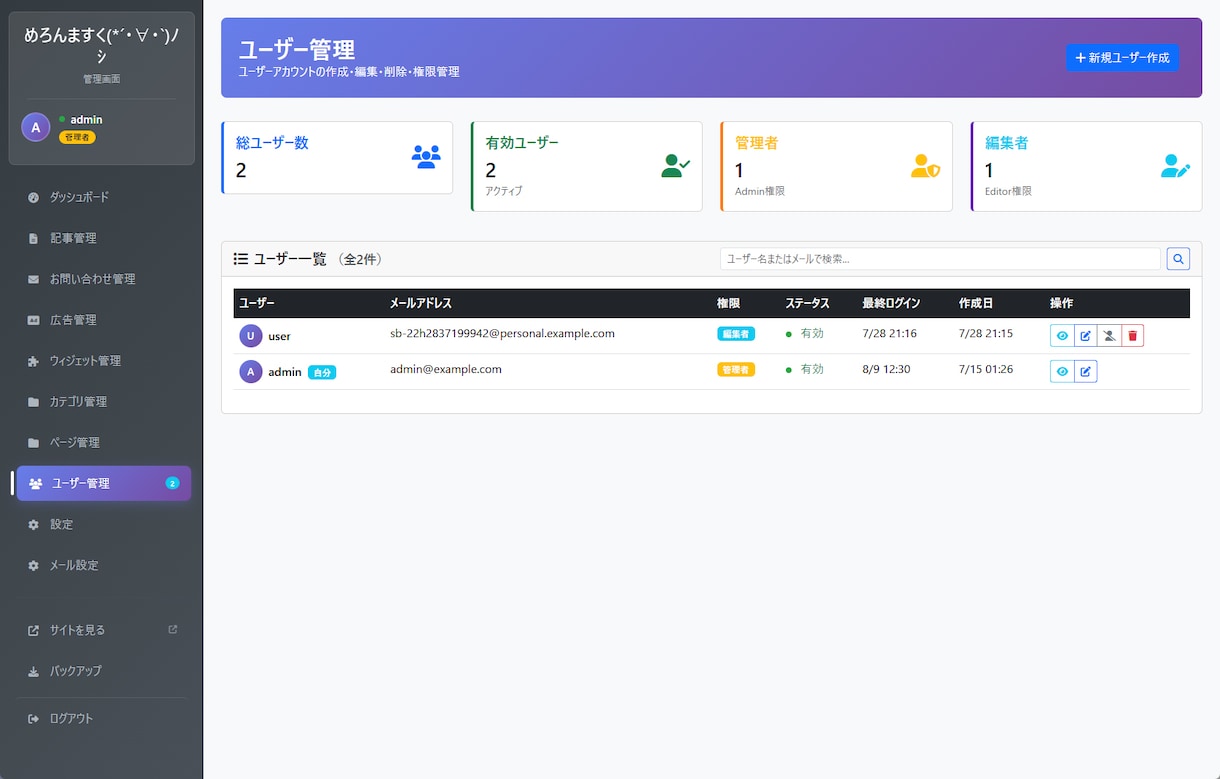
Task: View details of admin row (eye icon)
Action: 1062,371
